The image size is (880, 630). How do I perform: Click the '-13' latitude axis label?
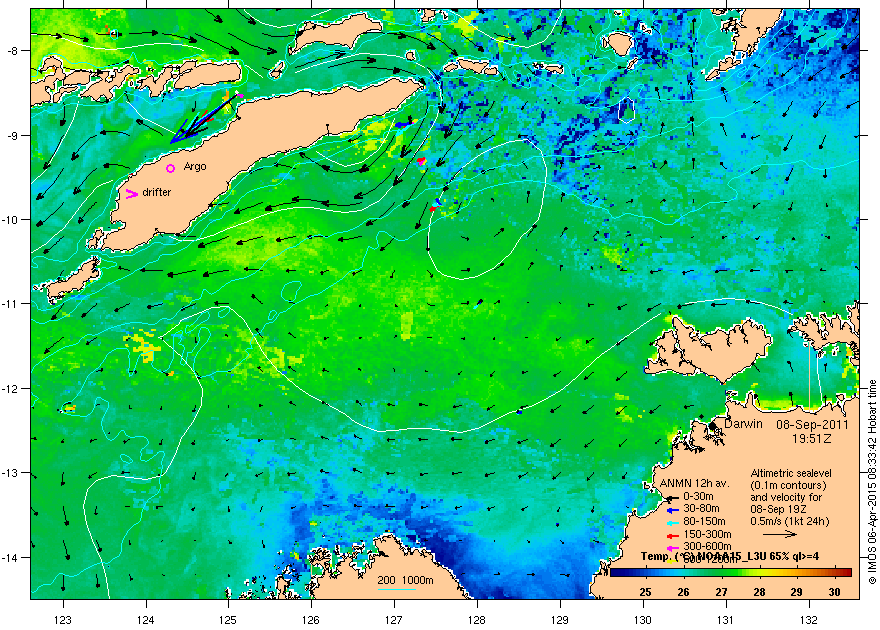[x=10, y=473]
